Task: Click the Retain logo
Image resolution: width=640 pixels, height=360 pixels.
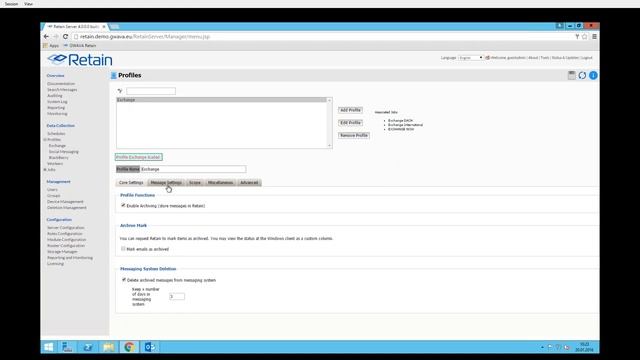Action: tap(80, 60)
